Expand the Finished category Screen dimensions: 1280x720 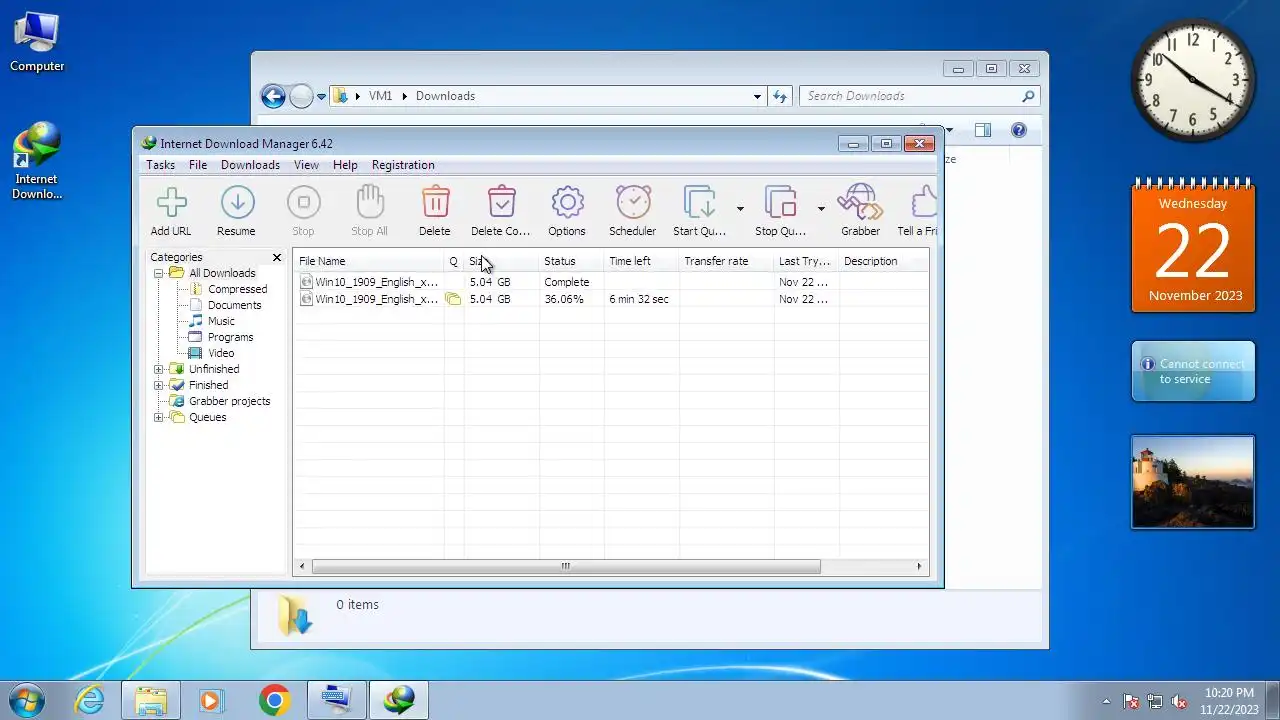pyautogui.click(x=158, y=385)
